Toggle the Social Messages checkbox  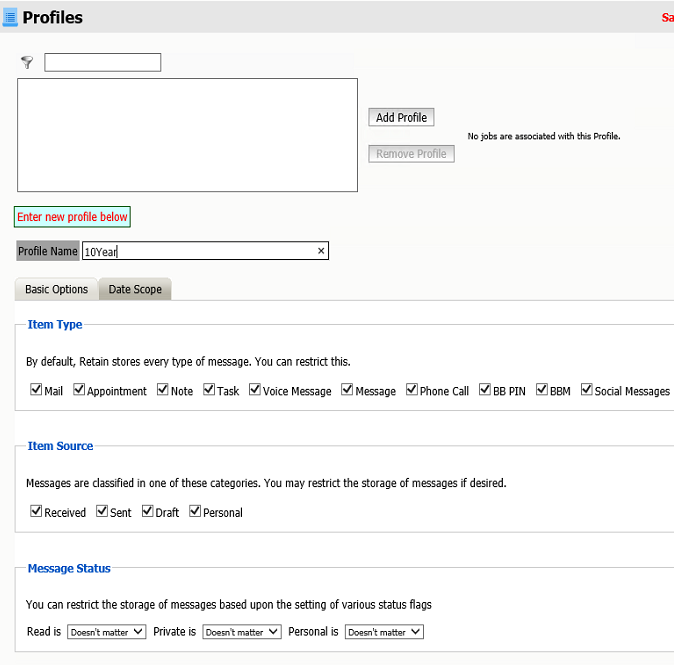point(587,390)
